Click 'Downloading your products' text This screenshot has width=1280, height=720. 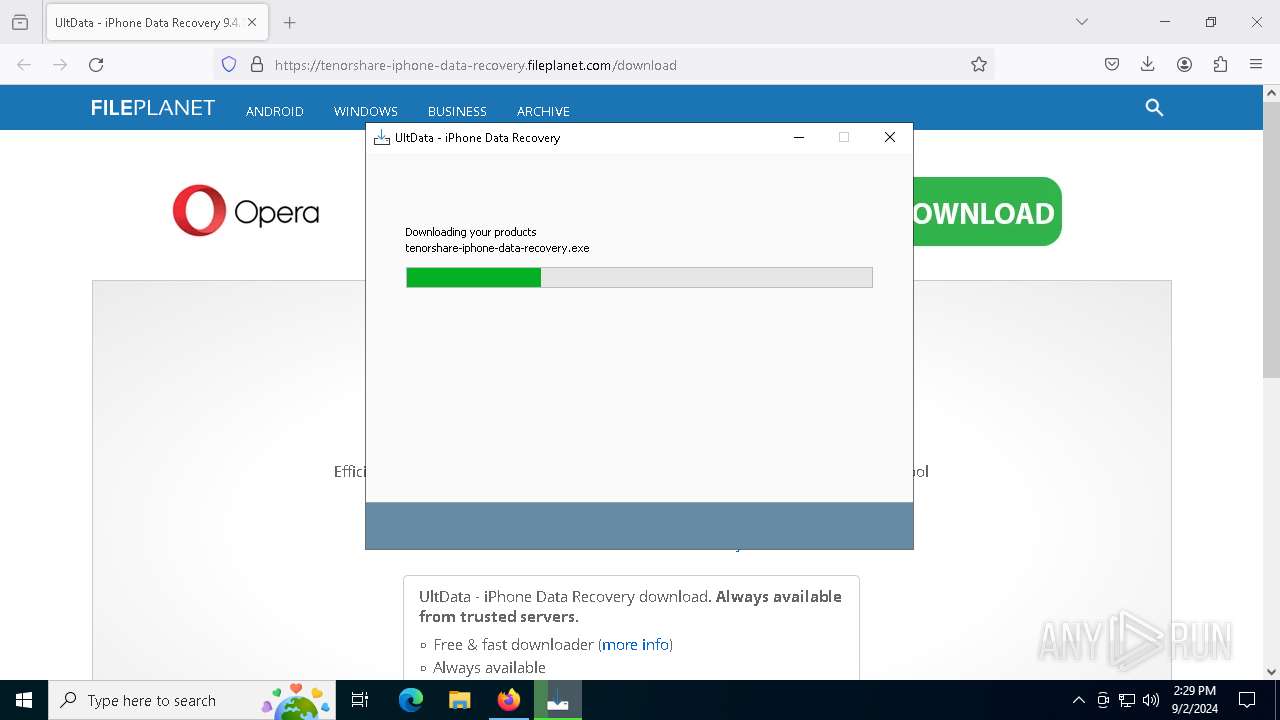(471, 232)
